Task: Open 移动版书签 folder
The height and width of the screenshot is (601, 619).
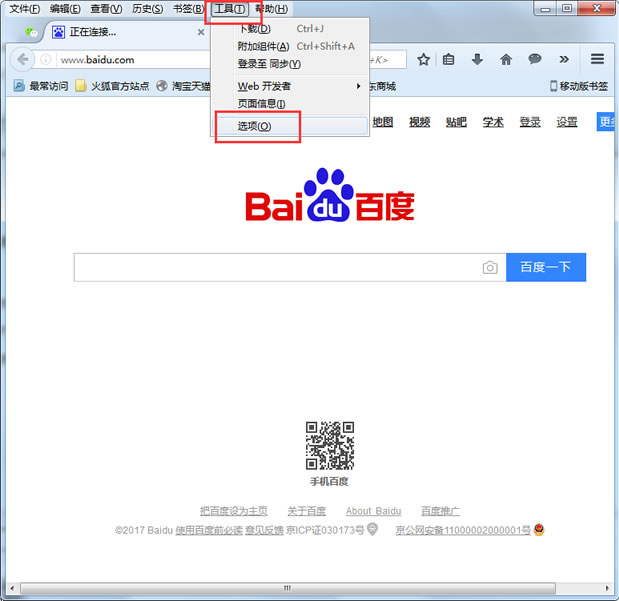Action: pyautogui.click(x=579, y=86)
